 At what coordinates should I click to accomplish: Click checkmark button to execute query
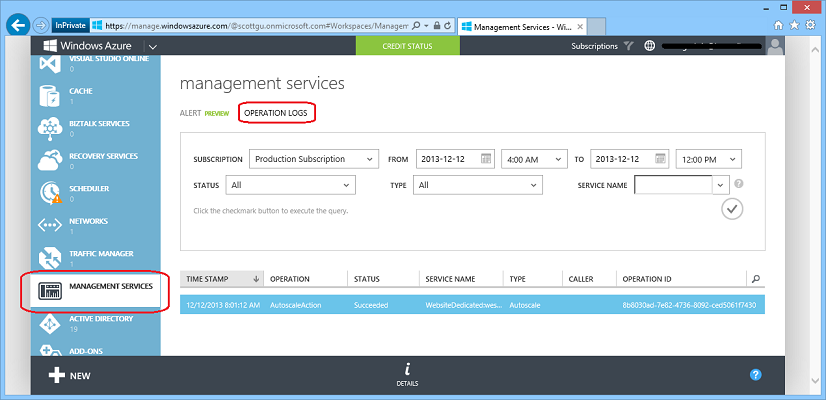(x=732, y=208)
